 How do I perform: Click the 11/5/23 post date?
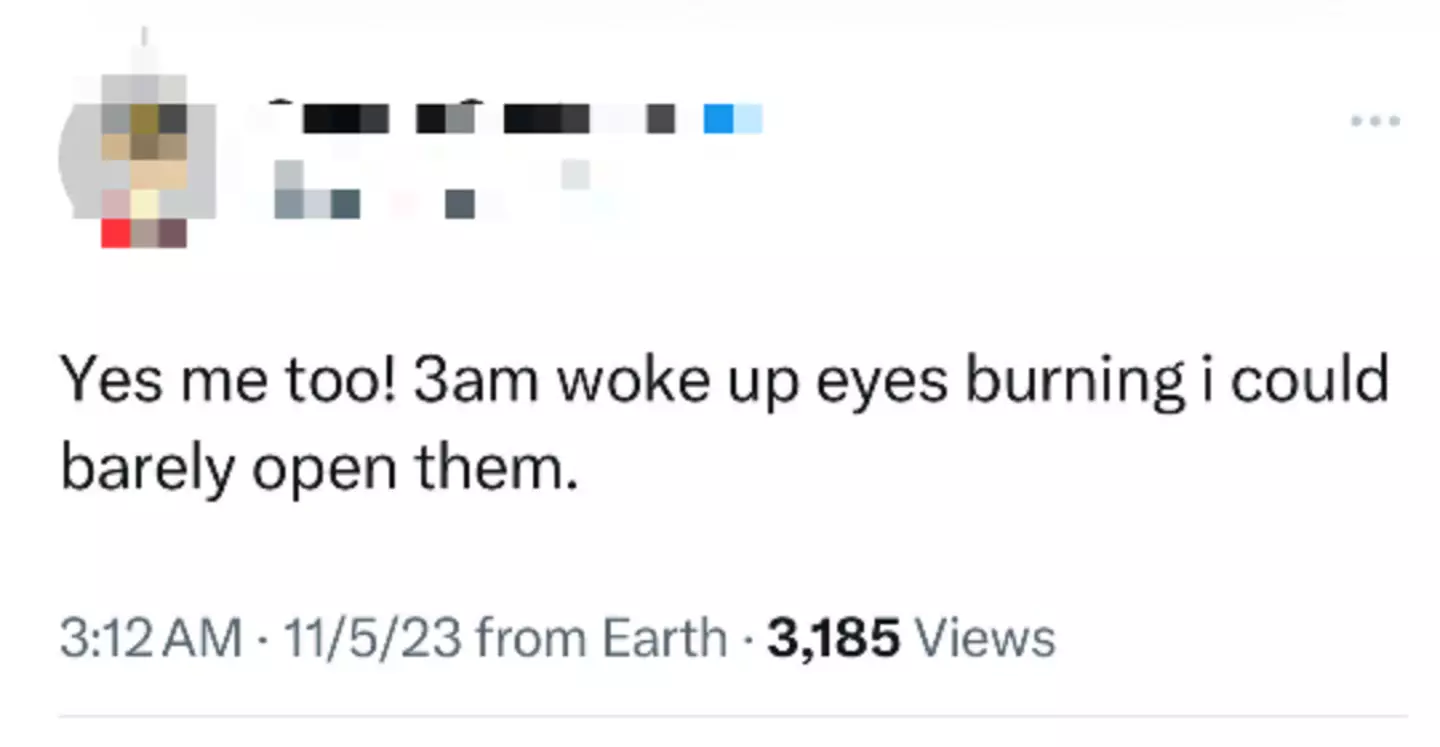click(374, 638)
